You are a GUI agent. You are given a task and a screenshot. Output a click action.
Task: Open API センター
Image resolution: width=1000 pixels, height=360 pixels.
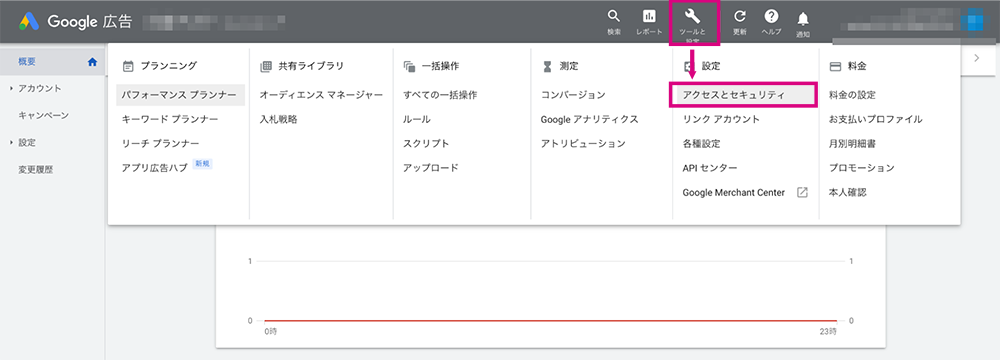710,168
